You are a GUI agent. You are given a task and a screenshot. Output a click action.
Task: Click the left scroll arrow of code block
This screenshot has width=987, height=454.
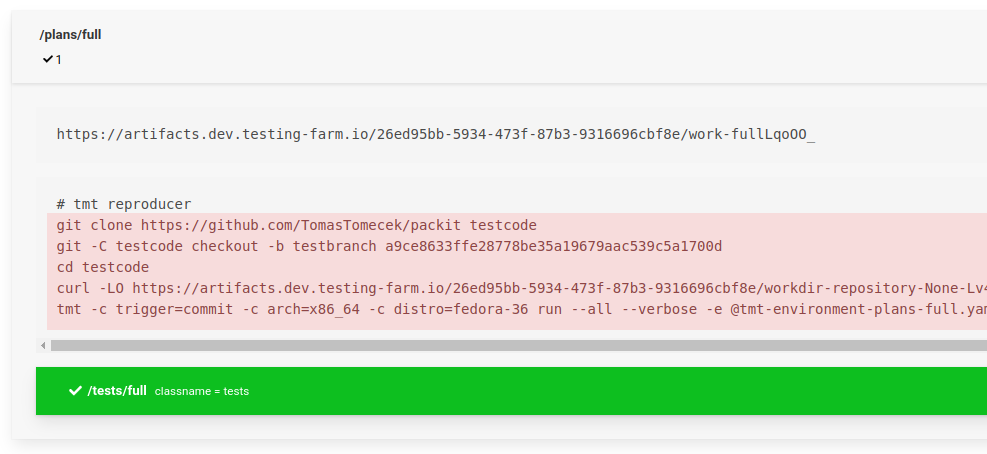[x=43, y=345]
